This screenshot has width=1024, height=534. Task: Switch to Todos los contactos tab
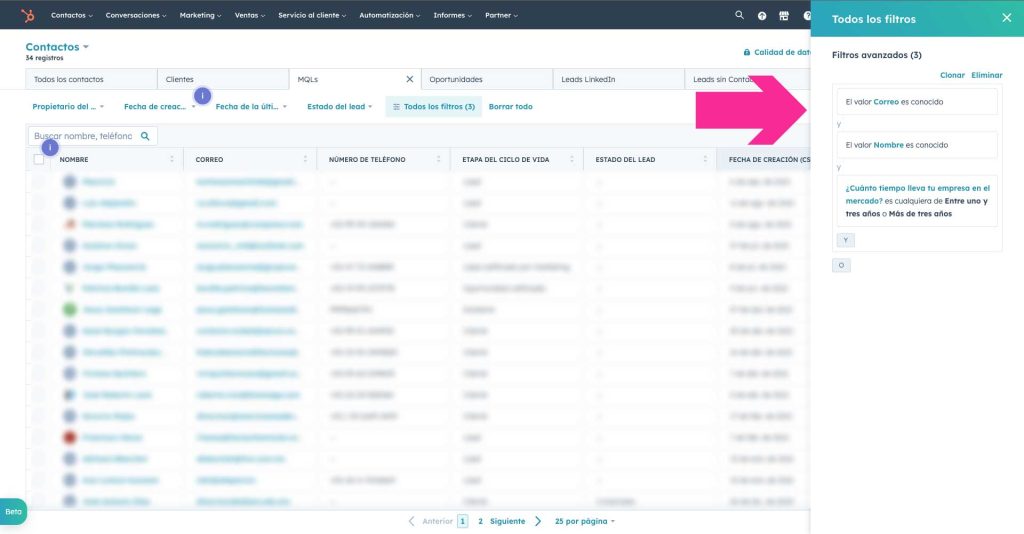click(91, 79)
